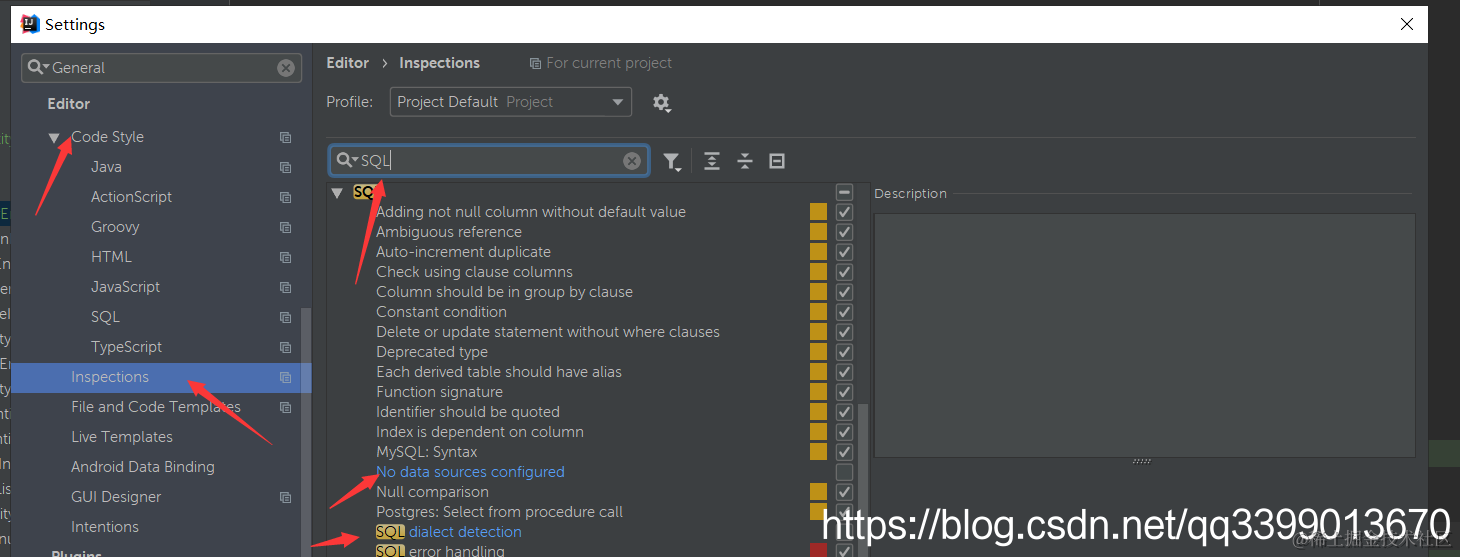Viewport: 1460px width, 557px height.
Task: Click severity swatch for Ambiguous reference
Action: tap(819, 232)
